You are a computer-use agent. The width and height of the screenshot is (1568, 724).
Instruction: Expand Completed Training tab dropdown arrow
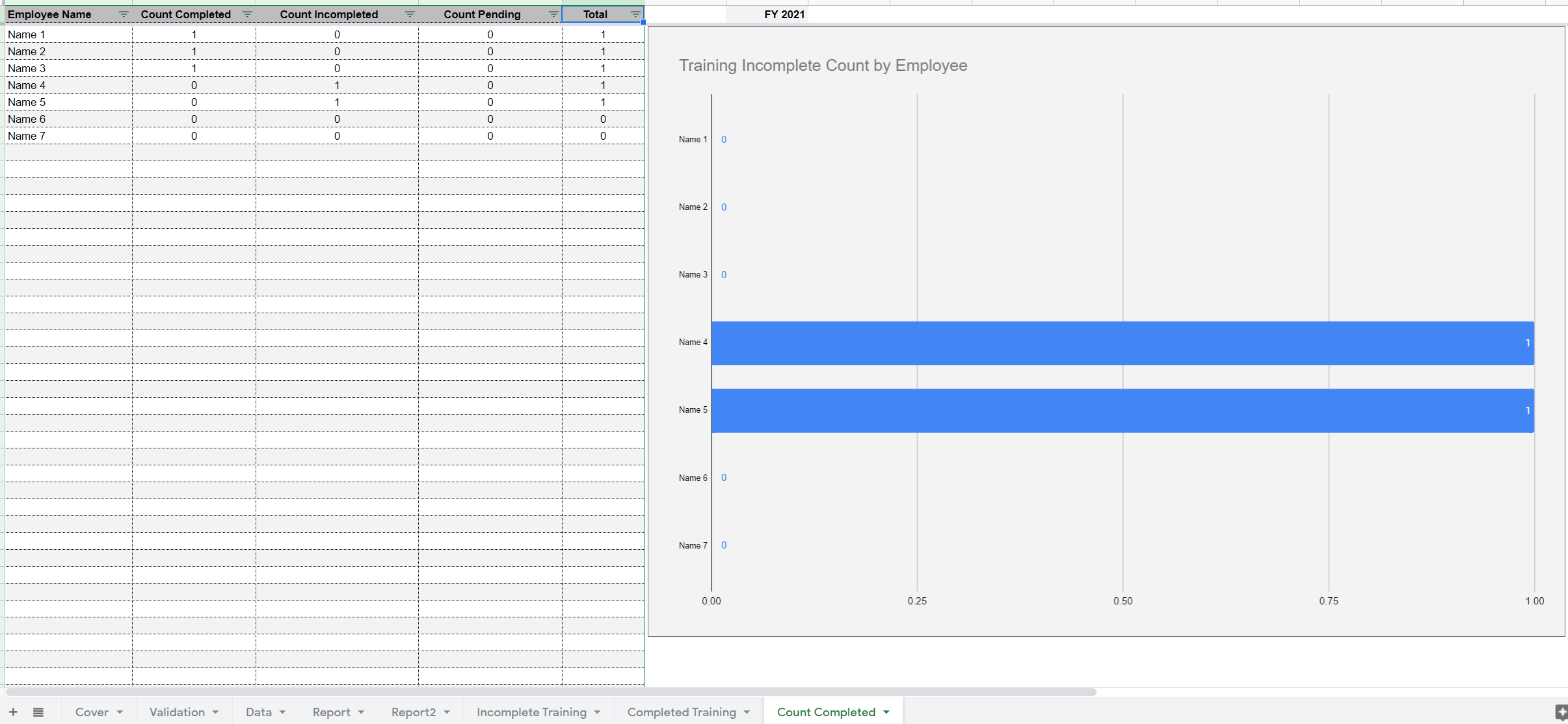point(747,712)
